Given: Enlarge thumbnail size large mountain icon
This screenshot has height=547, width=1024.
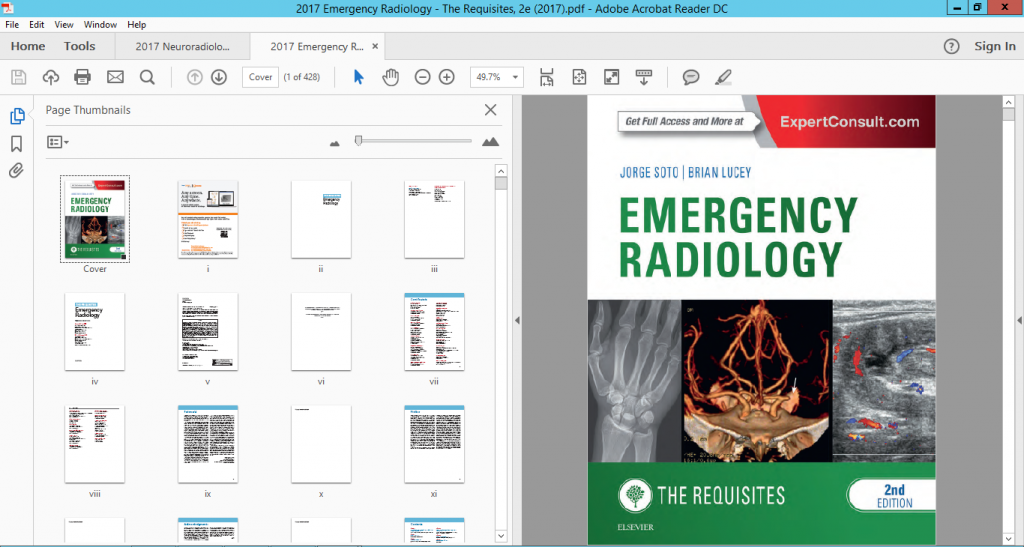Looking at the screenshot, I should click(490, 141).
